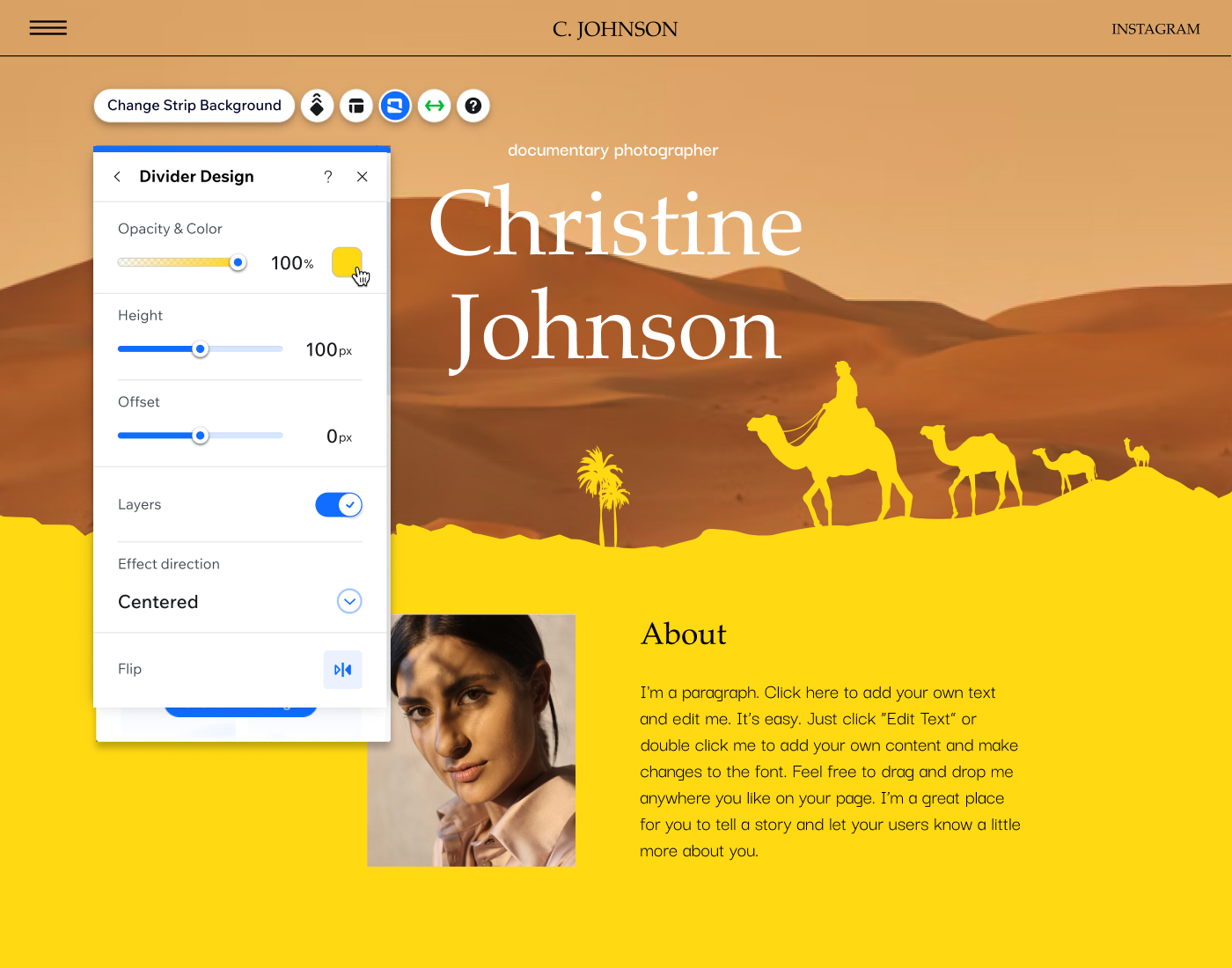Close the Divider Design panel
Image resolution: width=1232 pixels, height=968 pixels.
click(362, 177)
